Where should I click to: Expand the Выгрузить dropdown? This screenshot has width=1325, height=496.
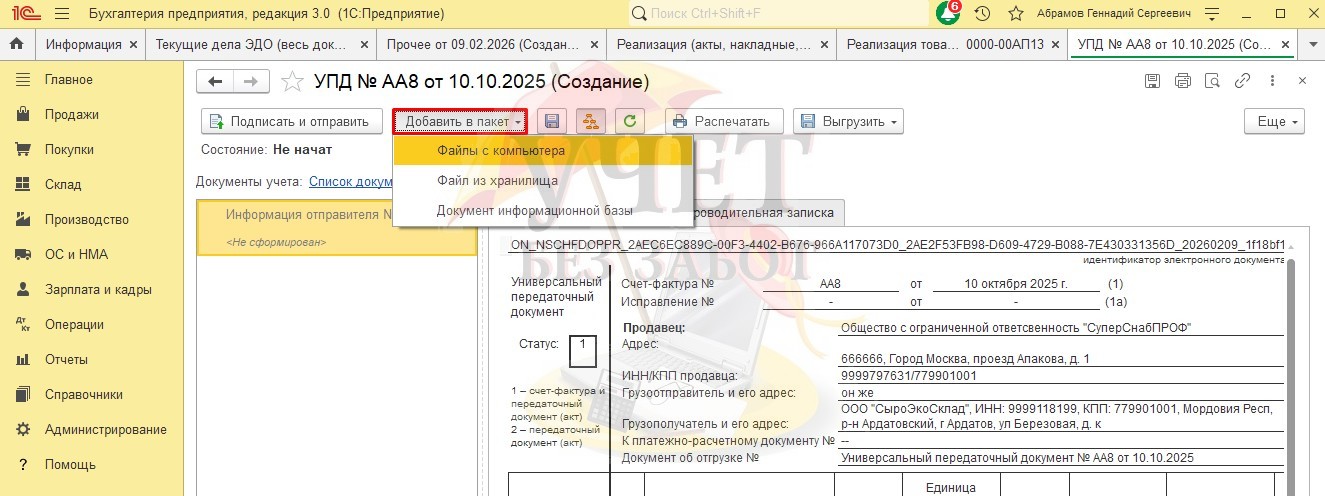[x=848, y=121]
